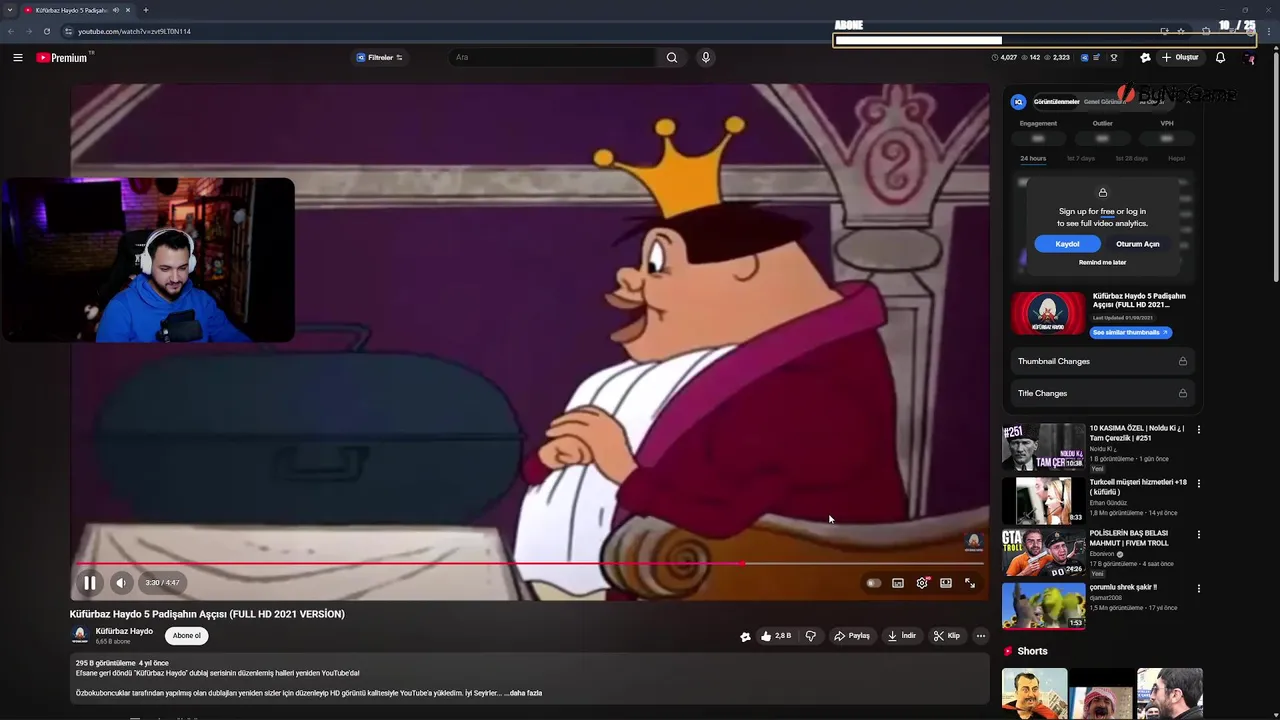Image resolution: width=1280 pixels, height=720 pixels.
Task: Expand description with '...daha fazla'
Action: click(x=522, y=693)
